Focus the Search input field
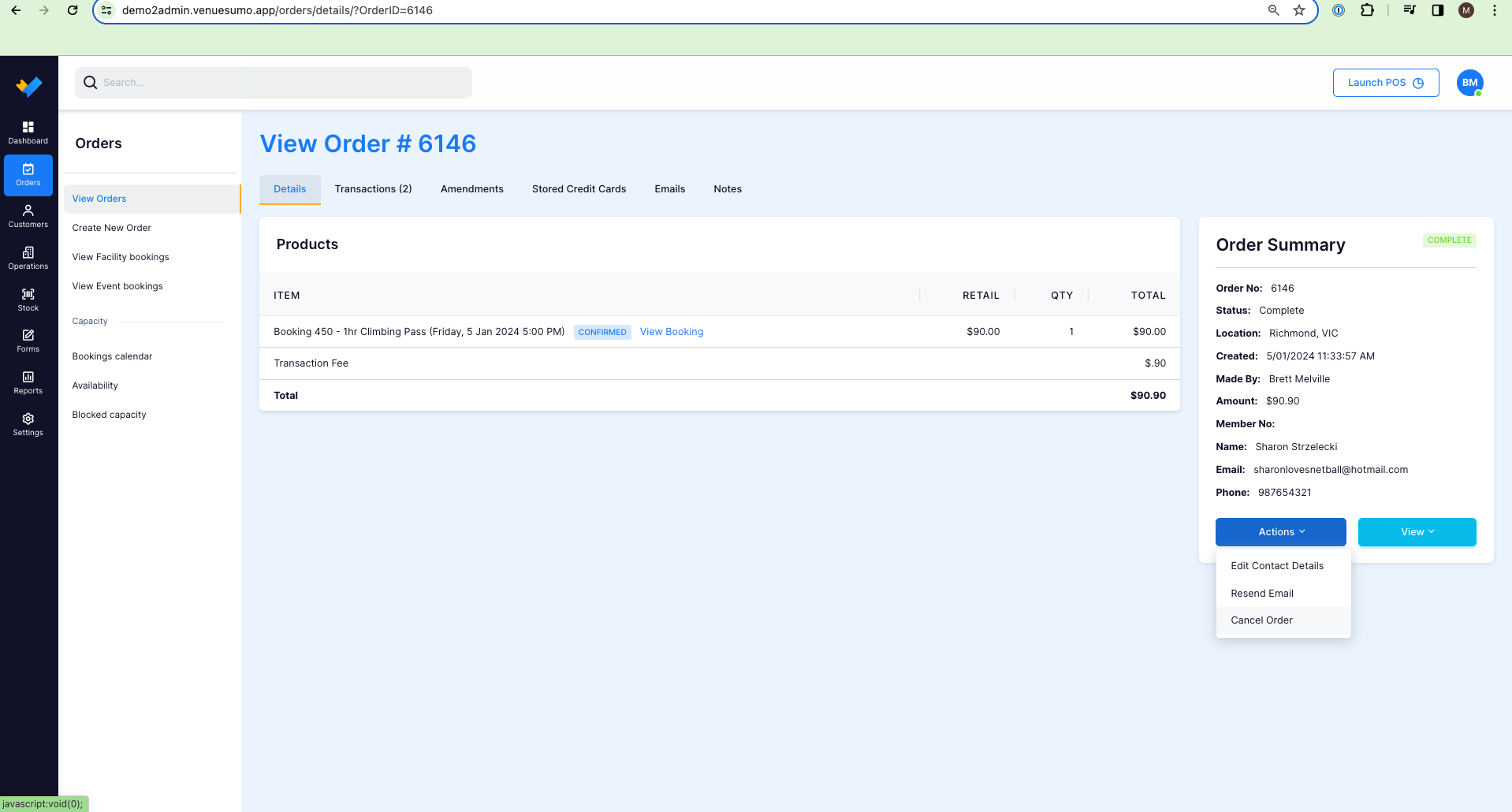Viewport: 1512px width, 812px height. tap(274, 83)
